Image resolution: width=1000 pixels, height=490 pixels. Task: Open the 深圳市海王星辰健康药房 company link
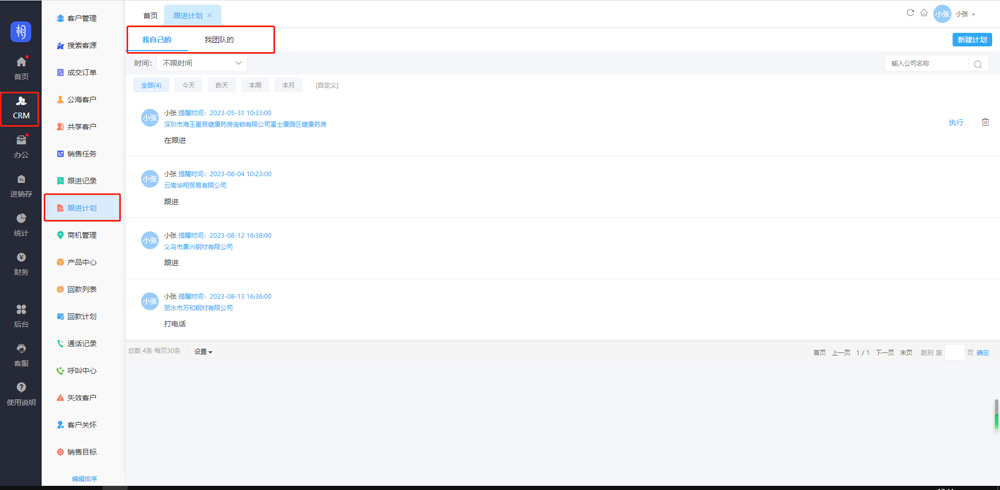click(x=246, y=124)
